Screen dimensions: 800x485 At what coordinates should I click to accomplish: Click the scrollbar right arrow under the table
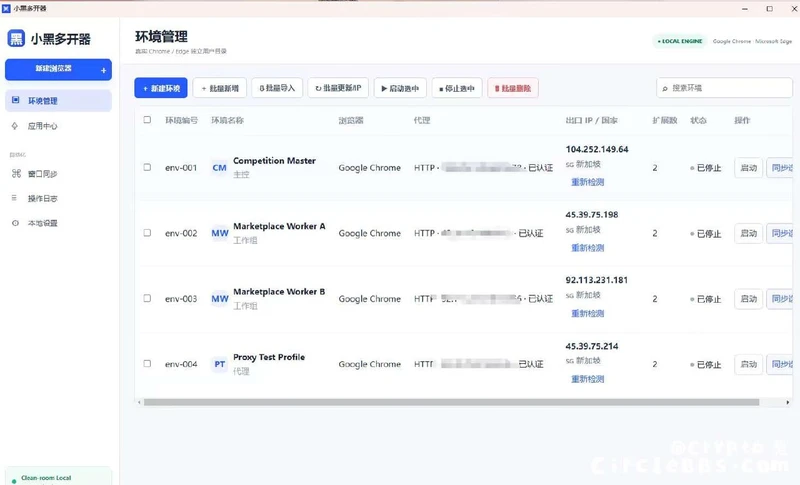788,402
